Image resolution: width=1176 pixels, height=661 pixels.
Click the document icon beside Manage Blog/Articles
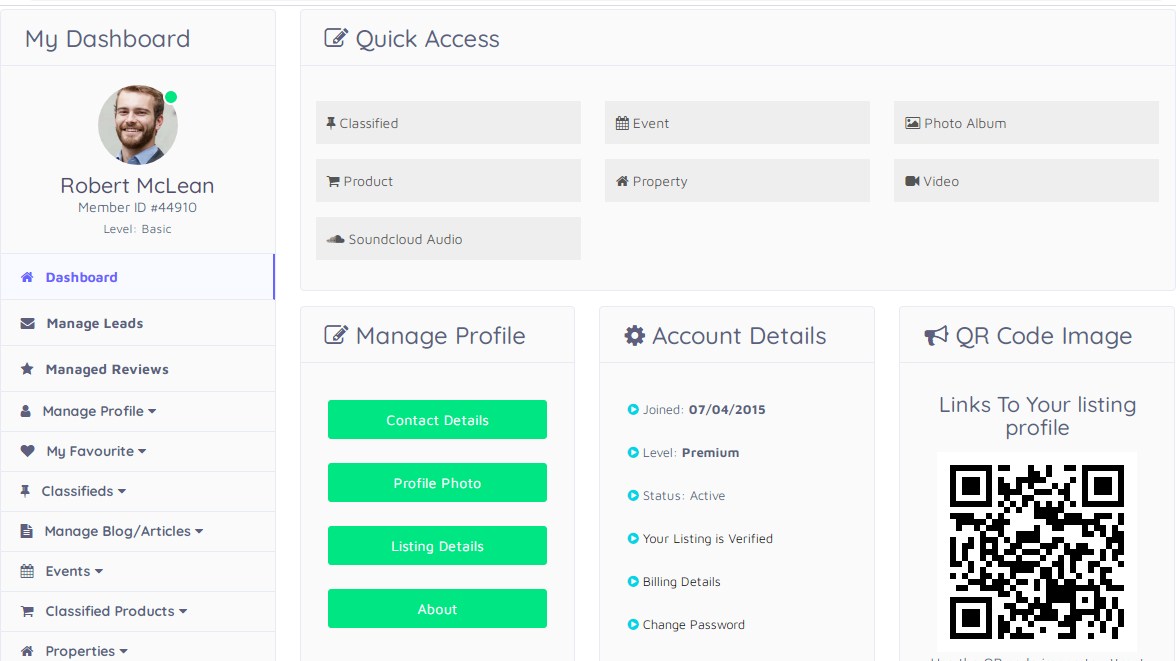[26, 531]
